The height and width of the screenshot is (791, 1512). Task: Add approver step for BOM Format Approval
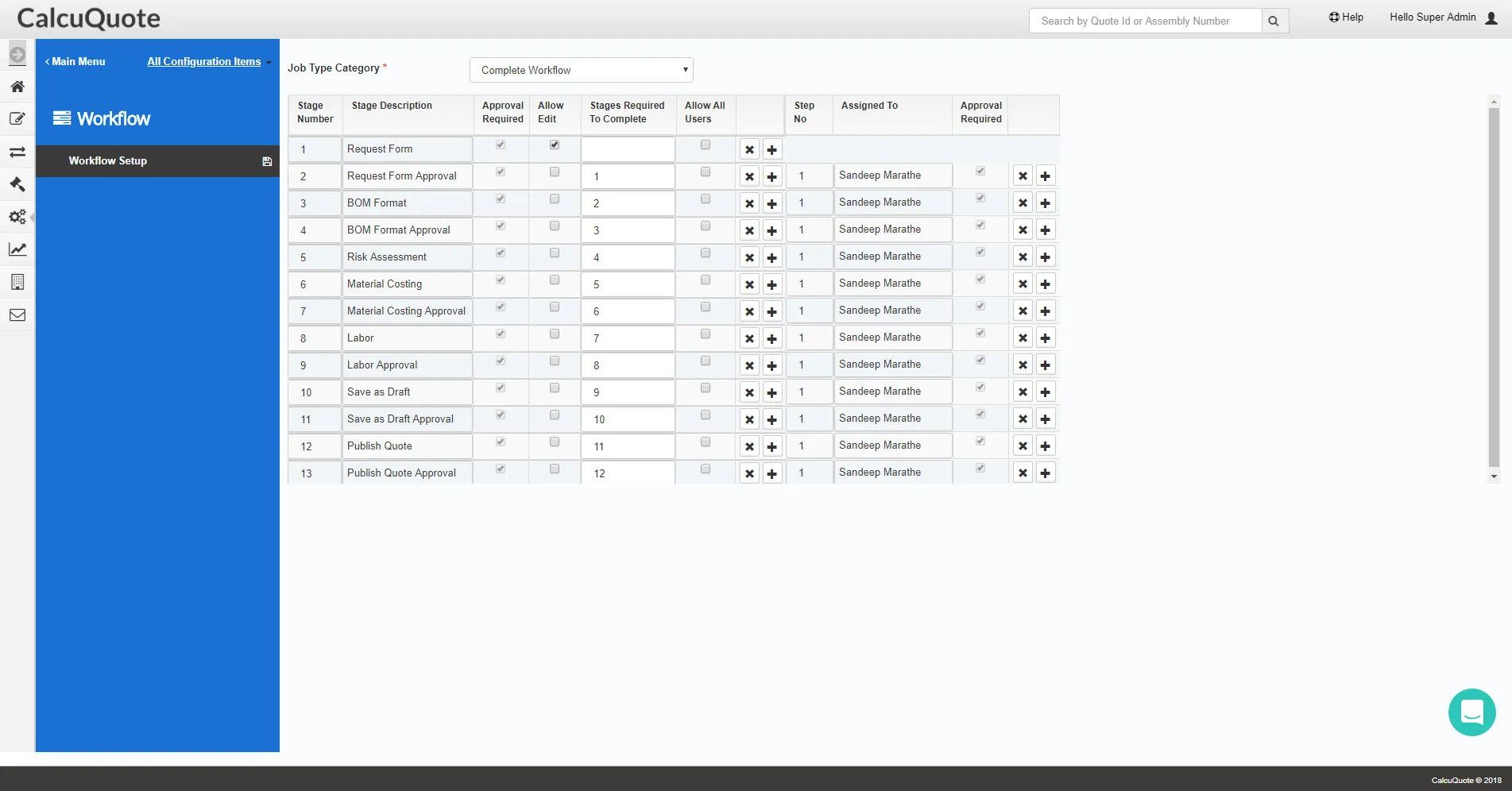pyautogui.click(x=1045, y=230)
